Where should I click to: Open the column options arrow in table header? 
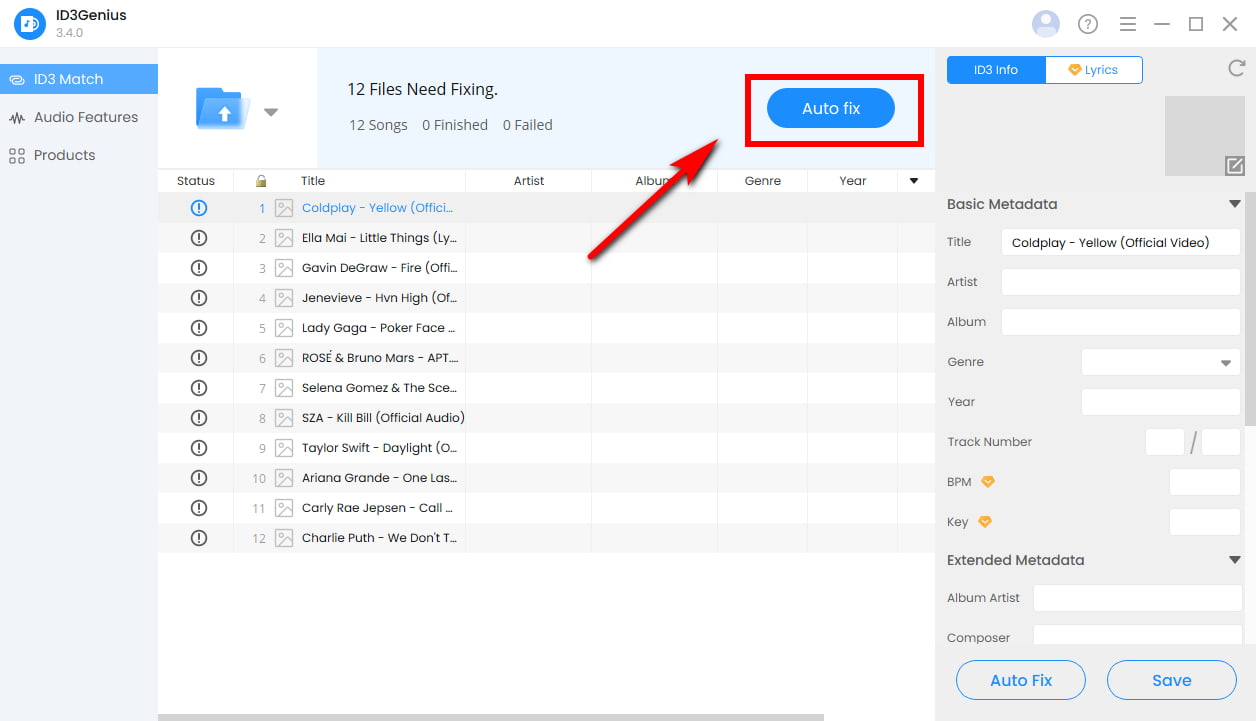[x=913, y=181]
